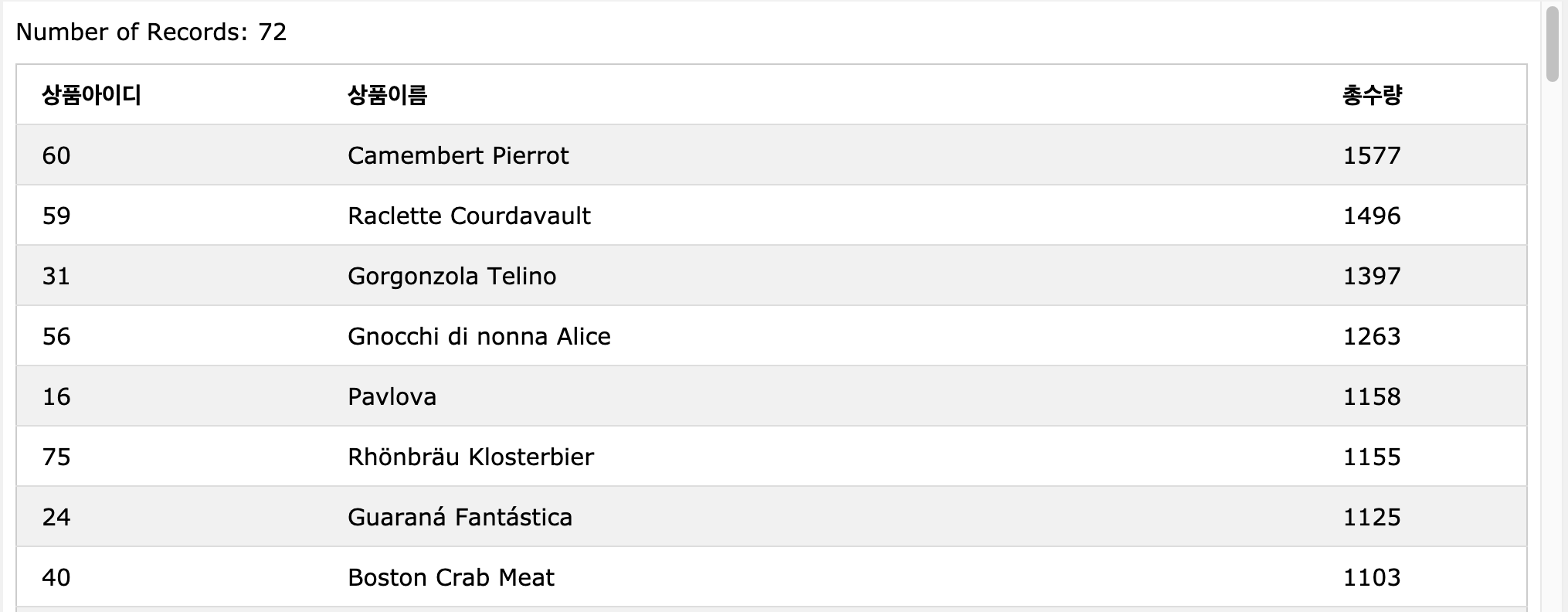Click the Rhönbräu Klosterbier entry
Viewport: 1568px width, 612px height.
click(x=470, y=457)
